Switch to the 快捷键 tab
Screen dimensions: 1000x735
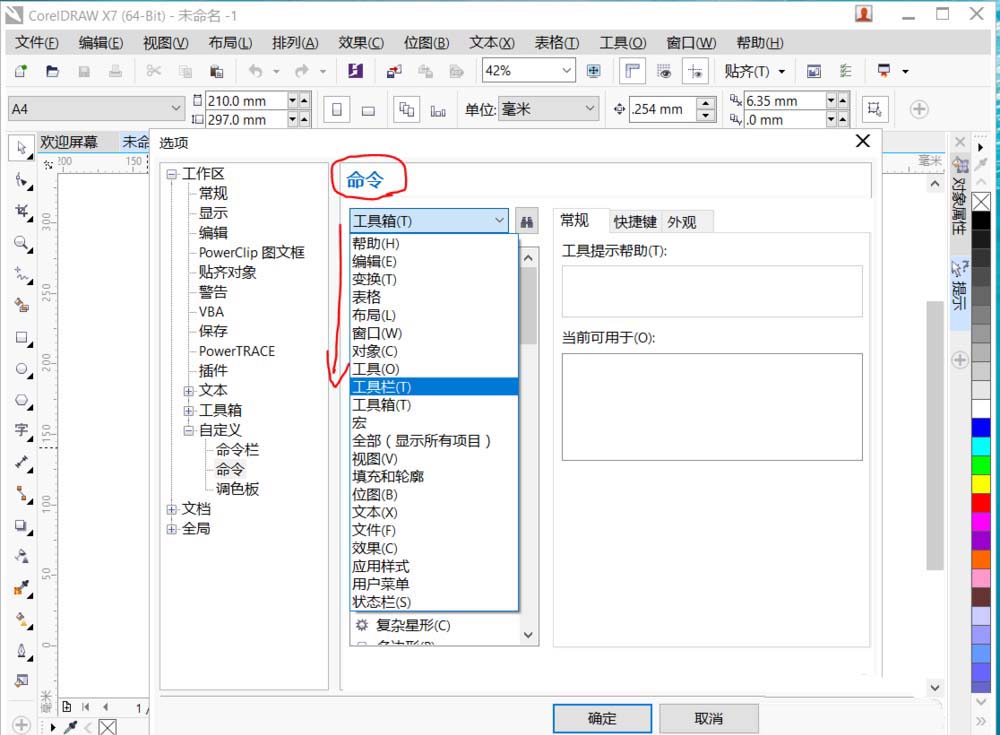[x=635, y=221]
